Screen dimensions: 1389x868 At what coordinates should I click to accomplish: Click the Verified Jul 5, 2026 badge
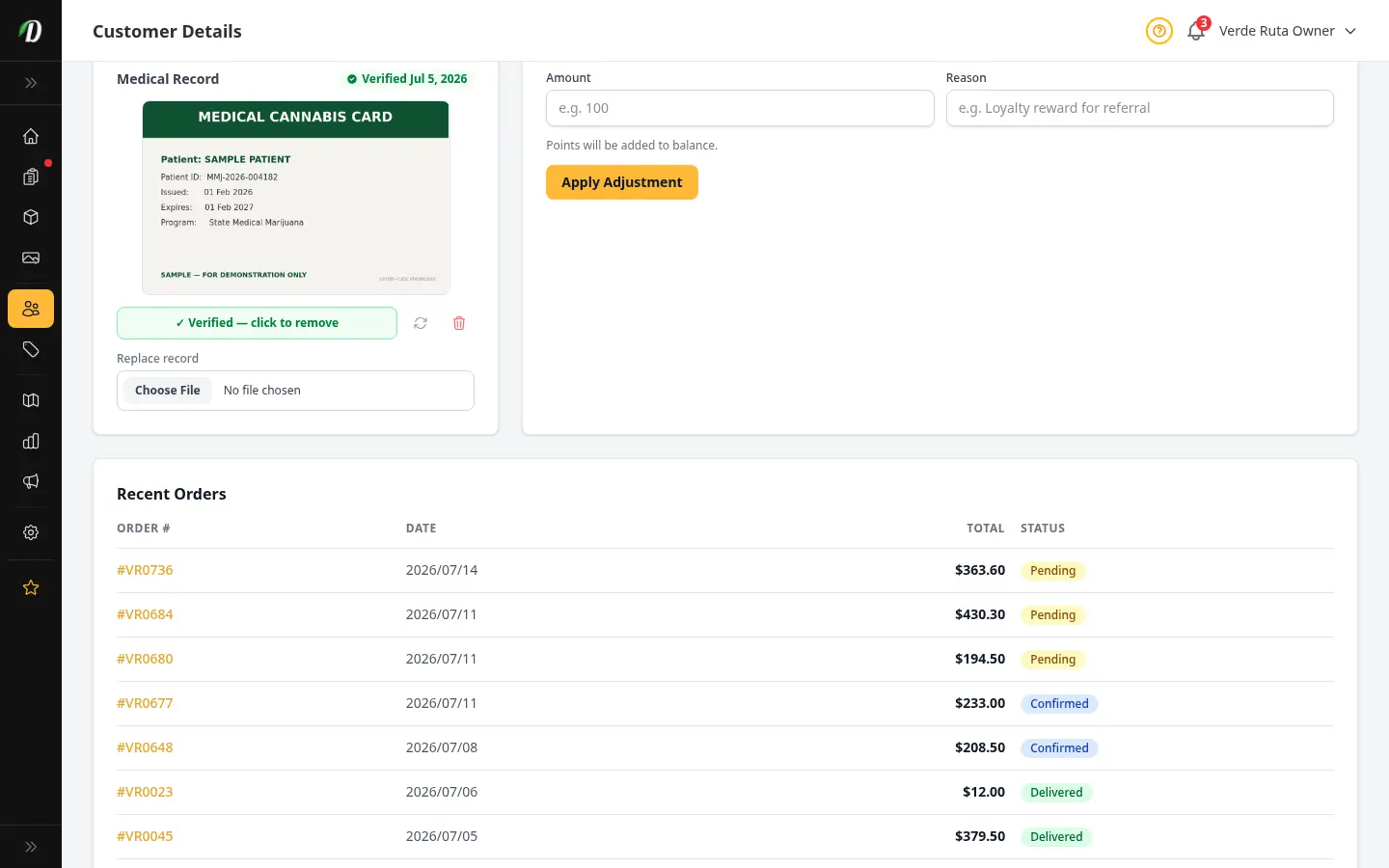407,79
